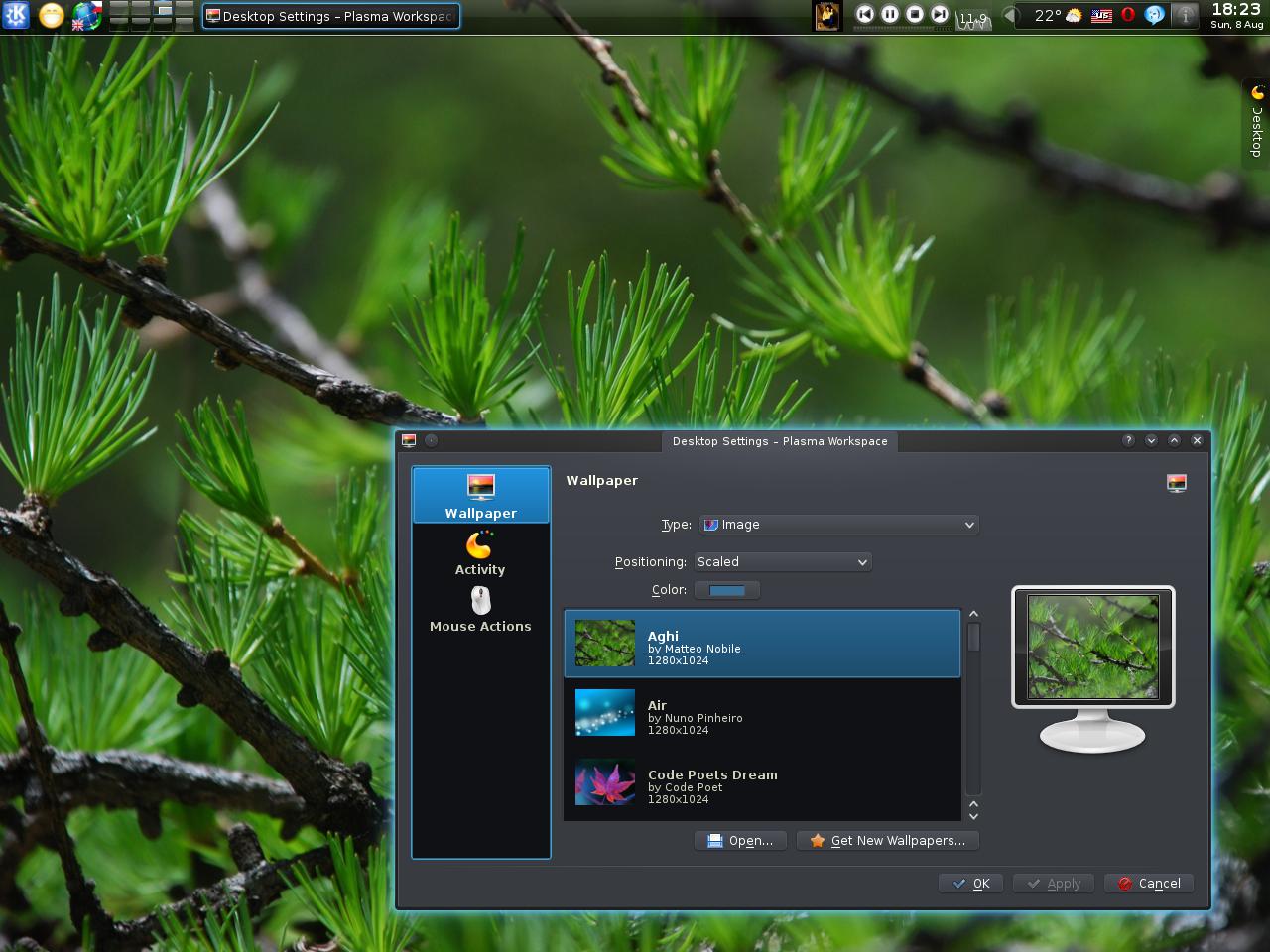Select the Aghi wallpaper entry
1270x952 pixels.
point(762,644)
